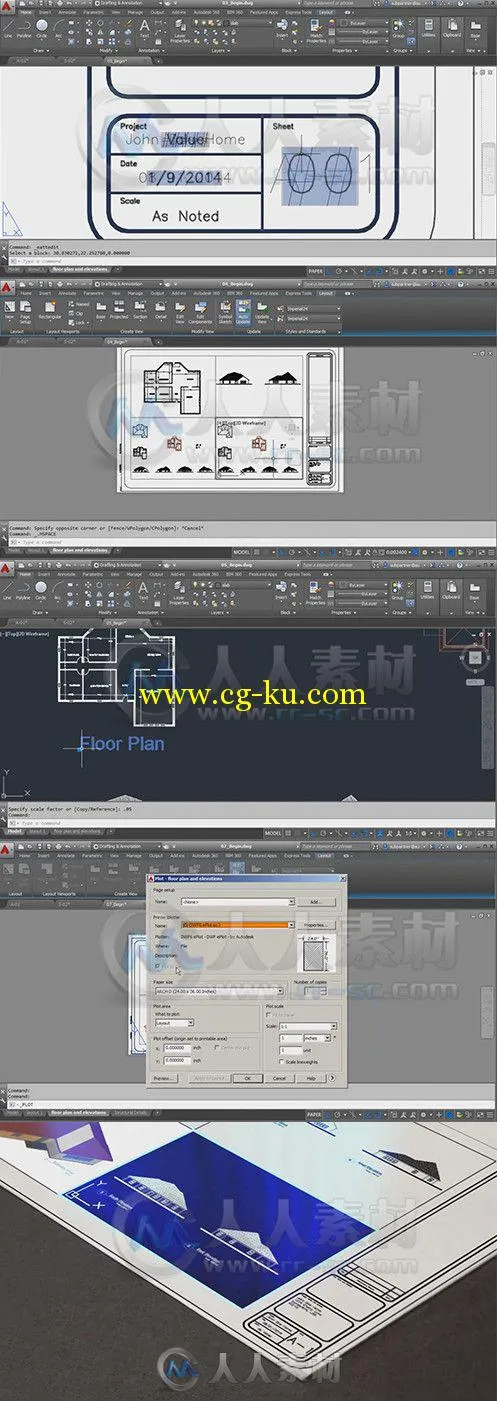
Task: Check Center the plot checkbox
Action: [217, 1048]
